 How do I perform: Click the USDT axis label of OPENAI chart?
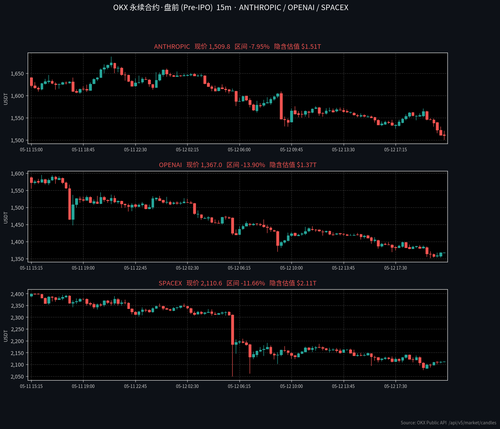pyautogui.click(x=5, y=218)
